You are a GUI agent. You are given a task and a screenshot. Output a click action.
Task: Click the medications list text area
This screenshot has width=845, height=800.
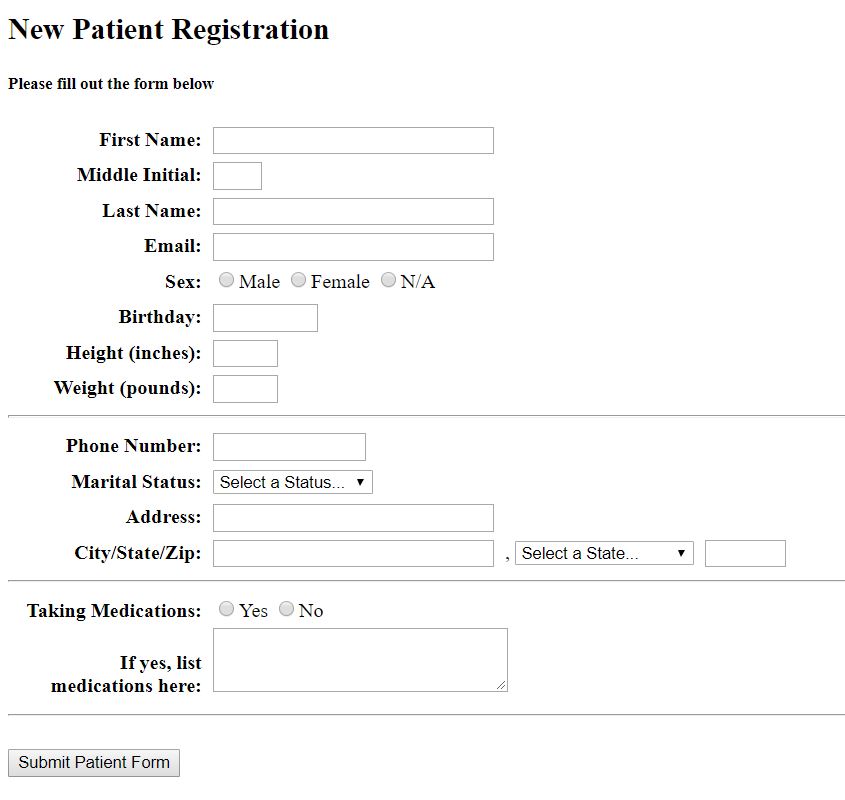(x=361, y=660)
